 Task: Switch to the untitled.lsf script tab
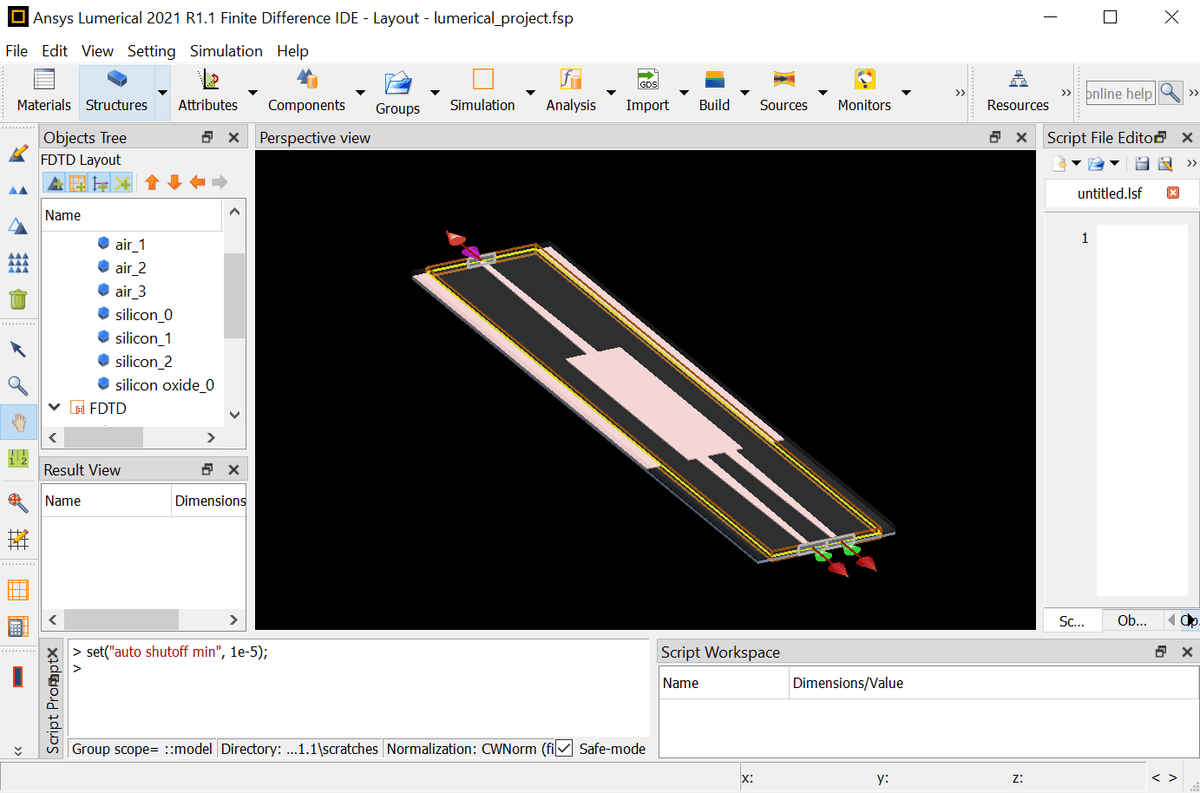point(1109,193)
